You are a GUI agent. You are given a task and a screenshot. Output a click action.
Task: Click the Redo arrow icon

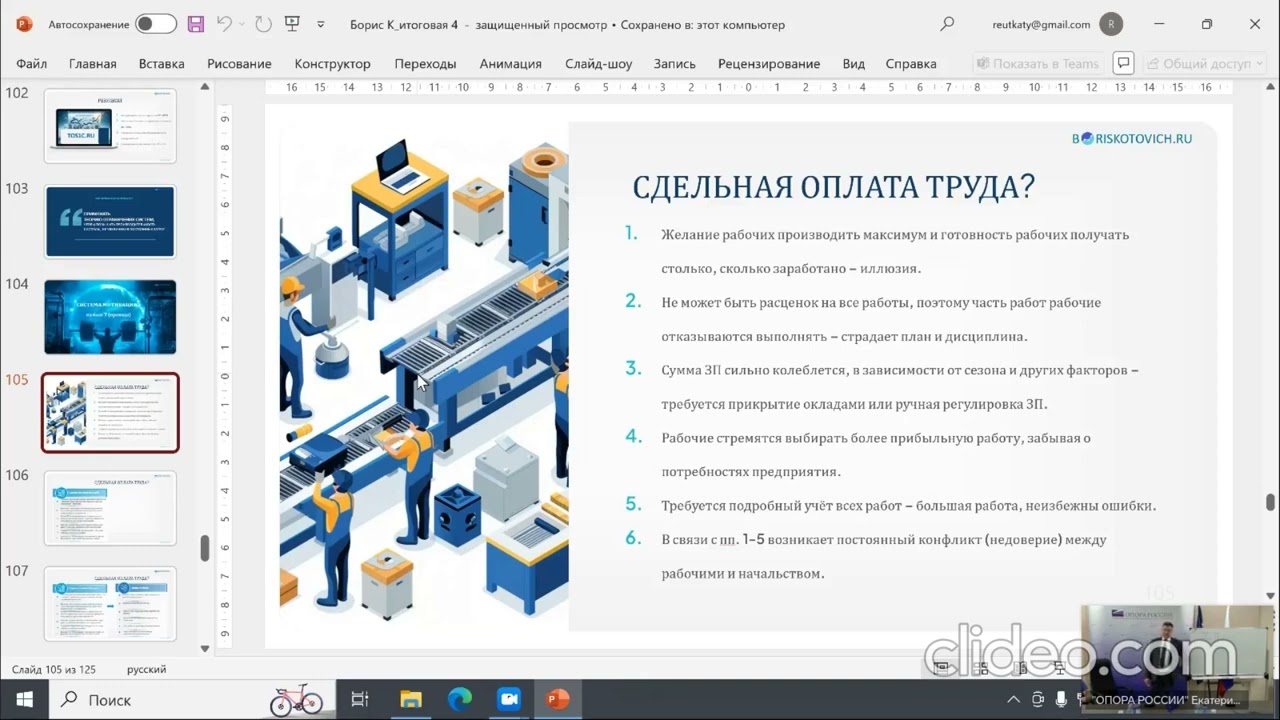click(263, 24)
